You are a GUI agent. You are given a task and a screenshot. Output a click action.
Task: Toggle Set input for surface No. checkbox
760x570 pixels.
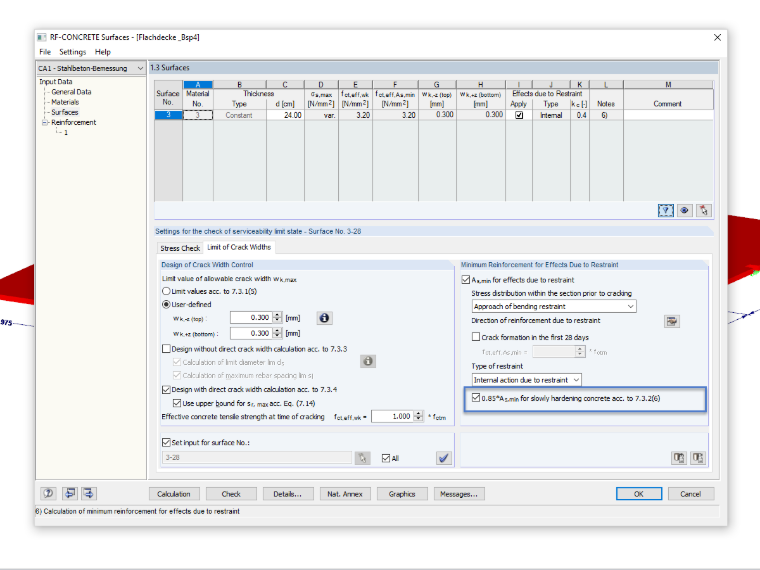(x=166, y=442)
